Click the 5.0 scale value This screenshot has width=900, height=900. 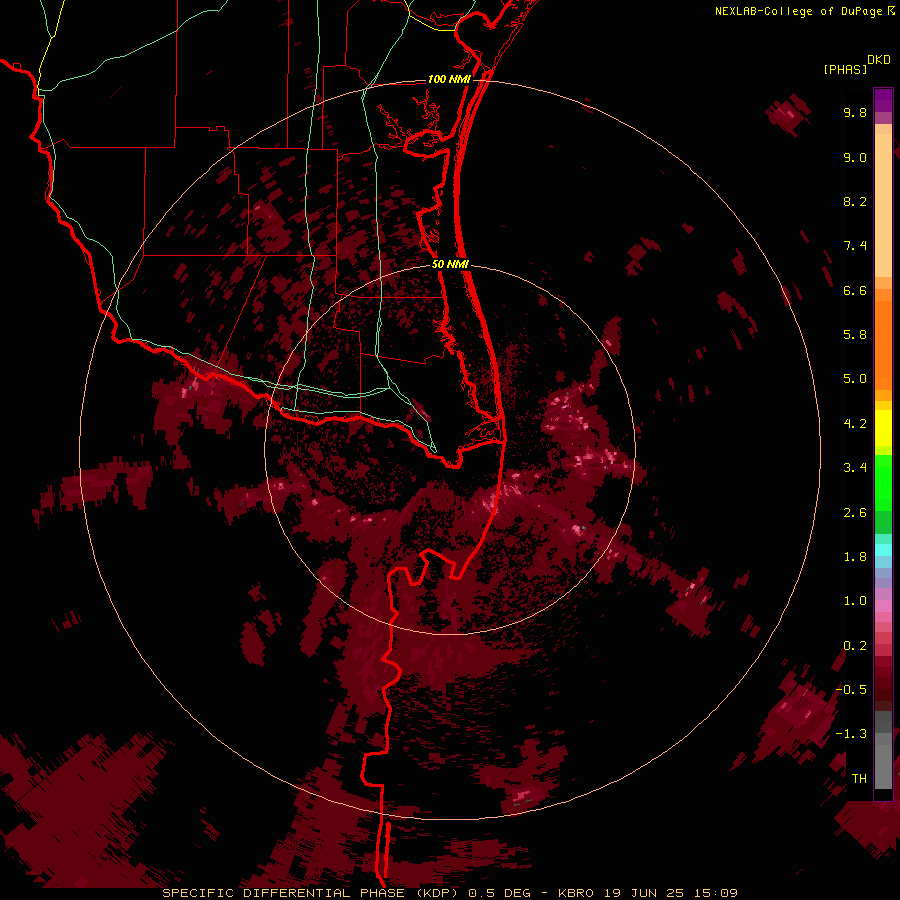[x=855, y=379]
